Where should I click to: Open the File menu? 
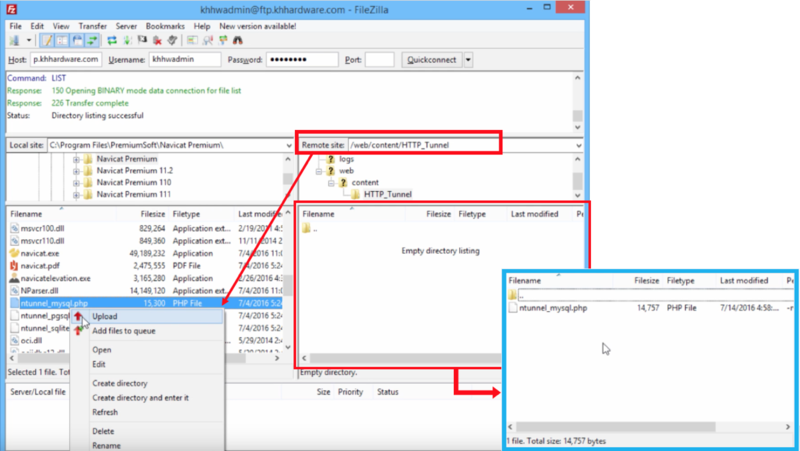point(15,26)
